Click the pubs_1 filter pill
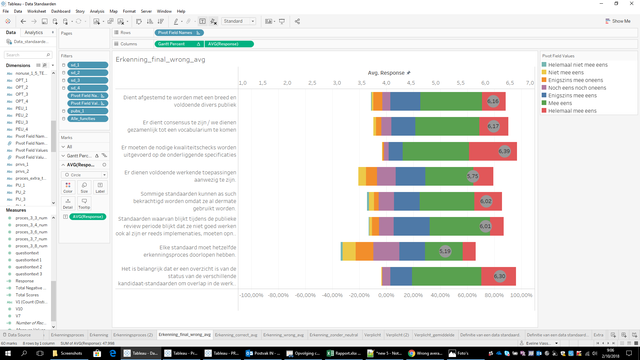Image resolution: width=640 pixels, height=360 pixels. (88, 111)
